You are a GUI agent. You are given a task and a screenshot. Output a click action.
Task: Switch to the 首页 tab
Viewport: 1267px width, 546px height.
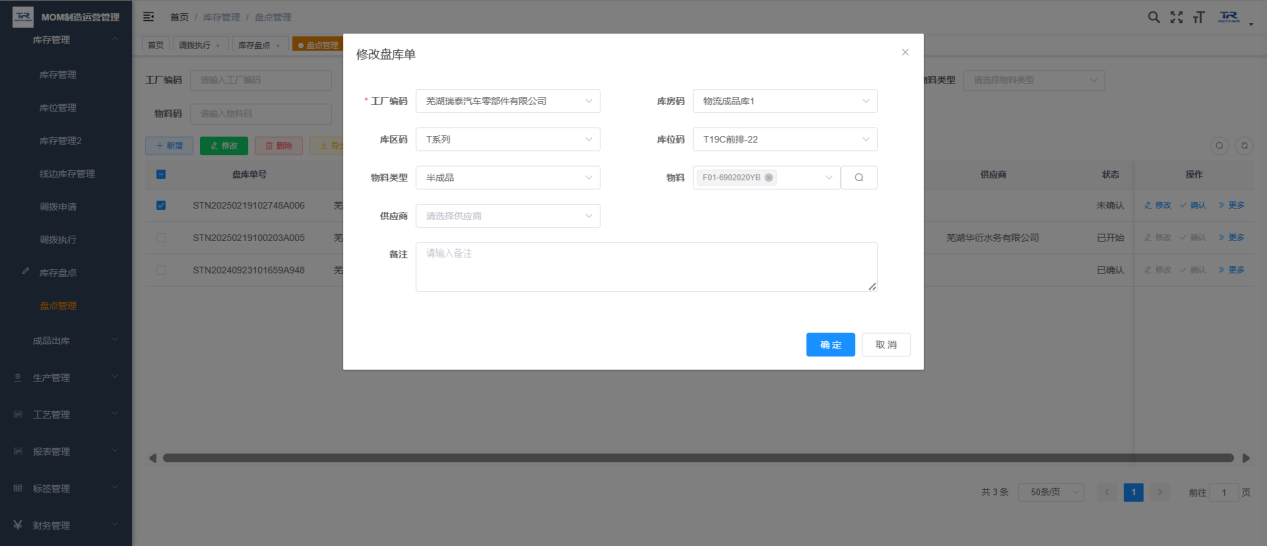[155, 45]
